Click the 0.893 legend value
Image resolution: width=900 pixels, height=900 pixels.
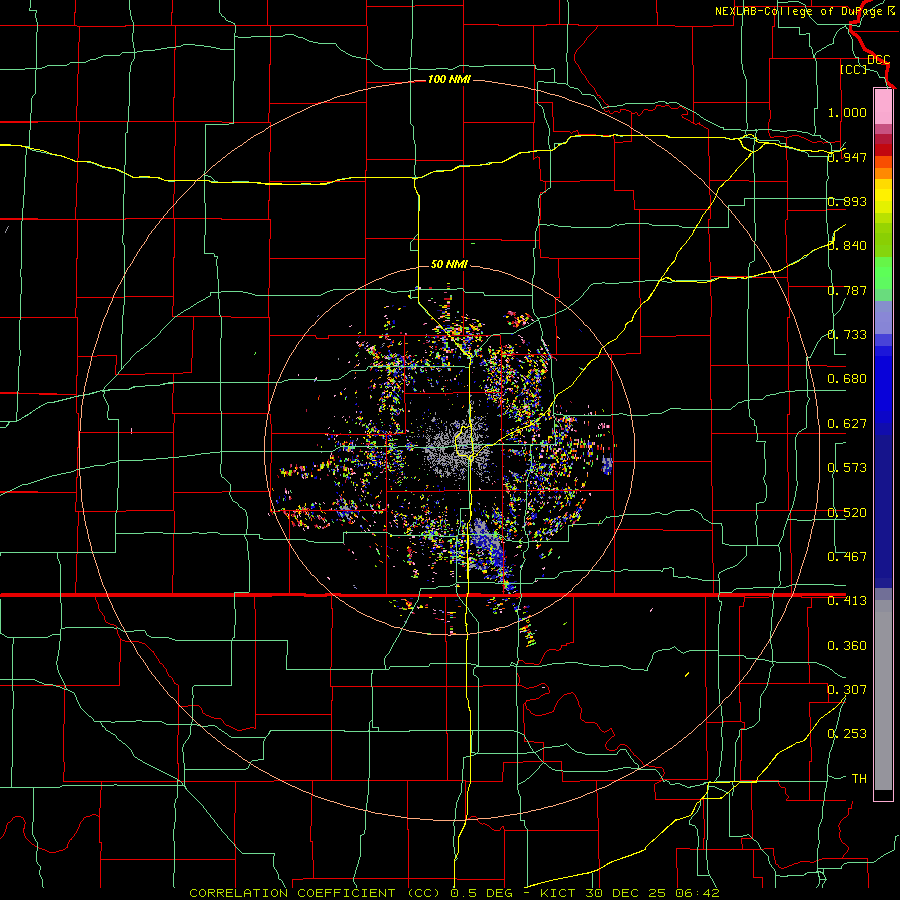coord(847,201)
